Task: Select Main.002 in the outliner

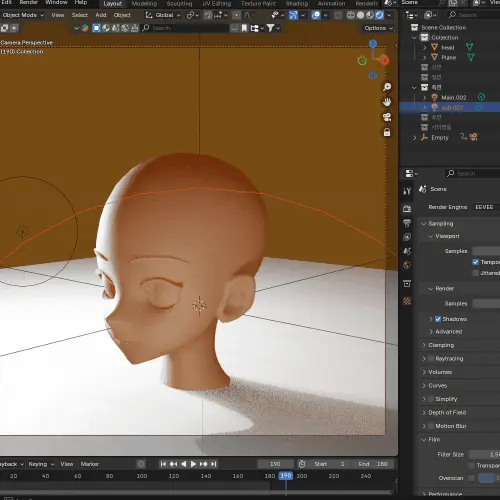Action: [453, 97]
